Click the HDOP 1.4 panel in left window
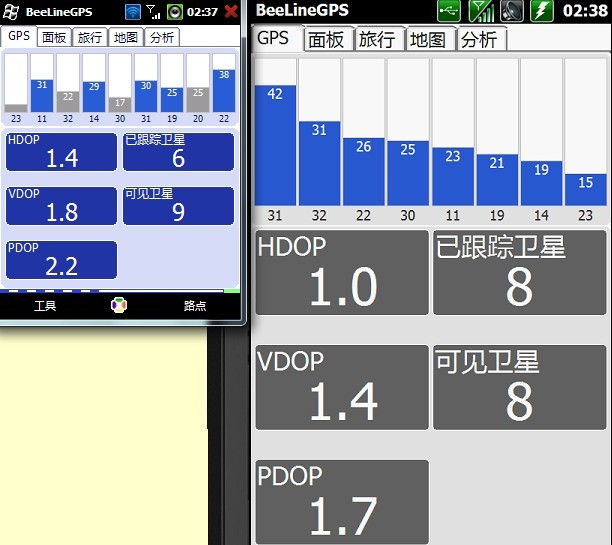This screenshot has height=545, width=612. click(x=61, y=152)
